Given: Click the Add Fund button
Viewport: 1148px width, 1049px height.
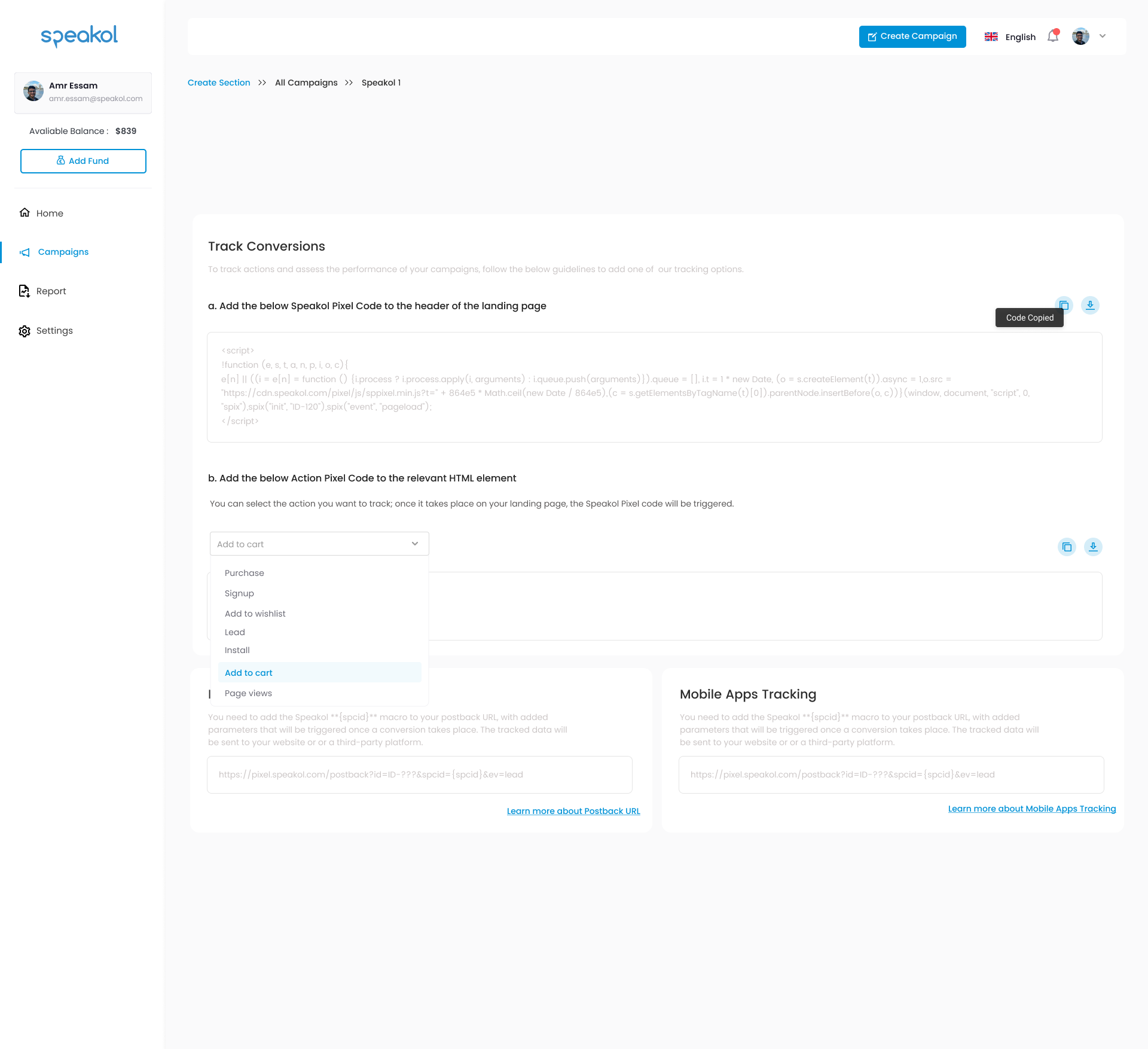Looking at the screenshot, I should [x=83, y=161].
